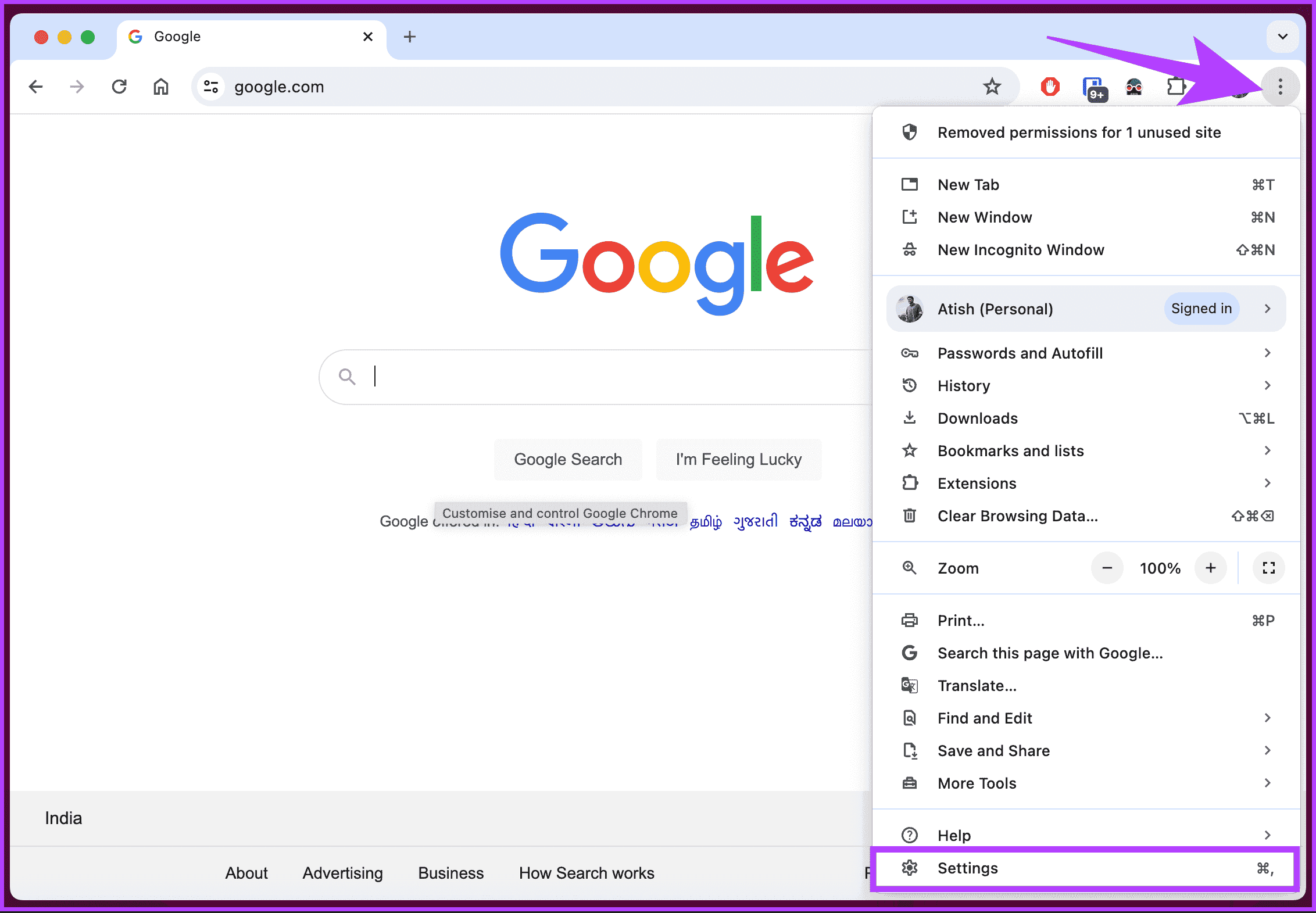Image resolution: width=1316 pixels, height=913 pixels.
Task: Open the Extensions puzzle piece icon
Action: click(1177, 87)
